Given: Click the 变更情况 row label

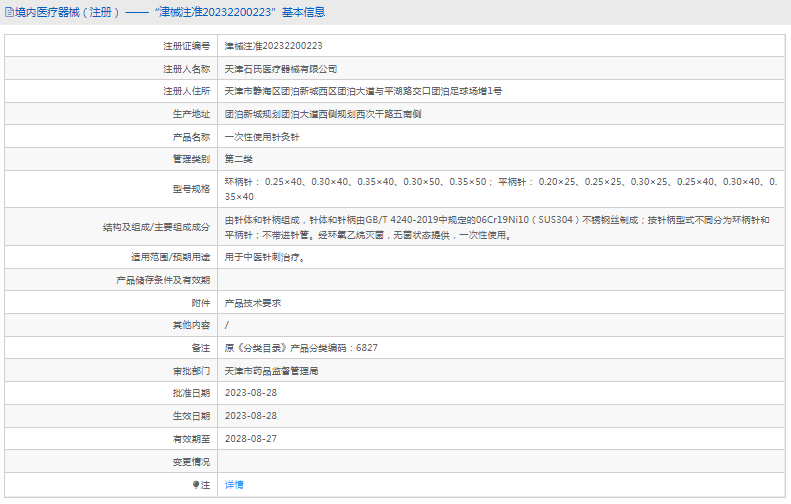Looking at the screenshot, I should [191, 462].
